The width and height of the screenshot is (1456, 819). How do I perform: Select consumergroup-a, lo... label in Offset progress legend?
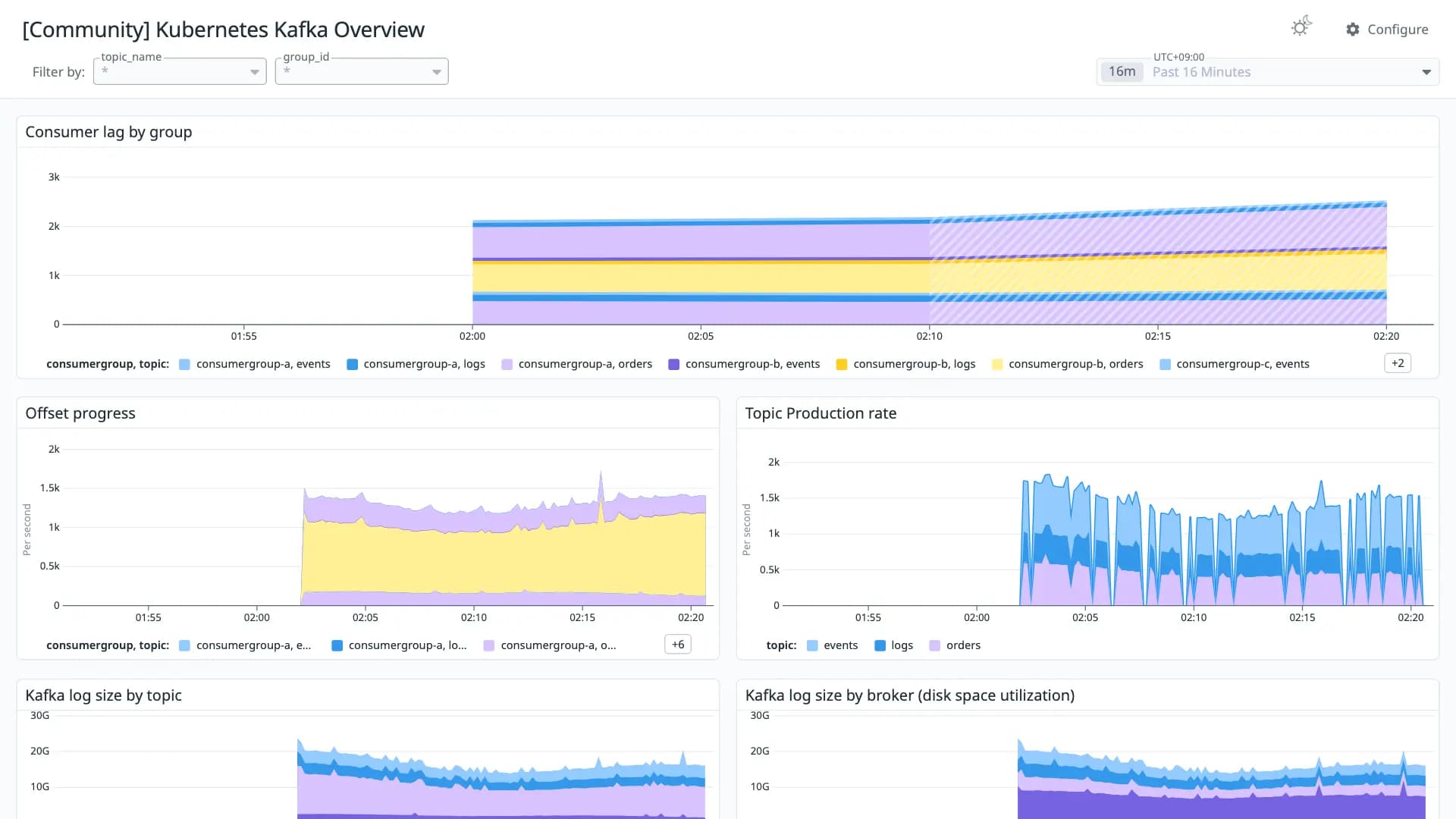click(407, 645)
